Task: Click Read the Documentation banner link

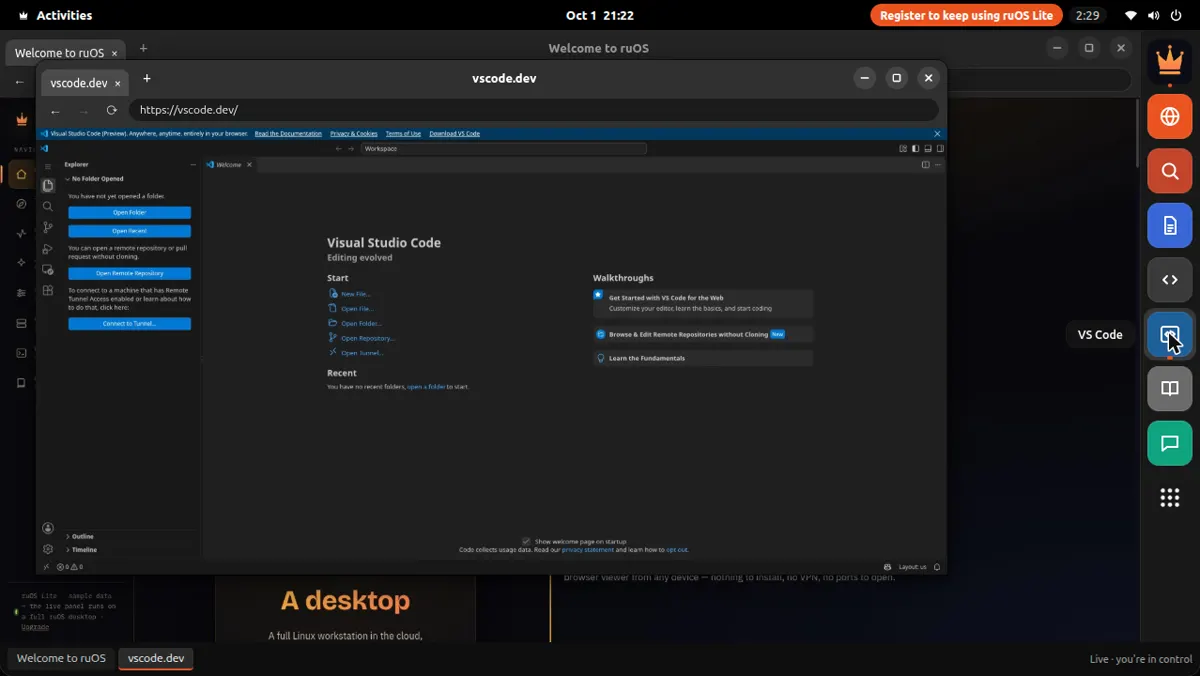Action: point(288,133)
